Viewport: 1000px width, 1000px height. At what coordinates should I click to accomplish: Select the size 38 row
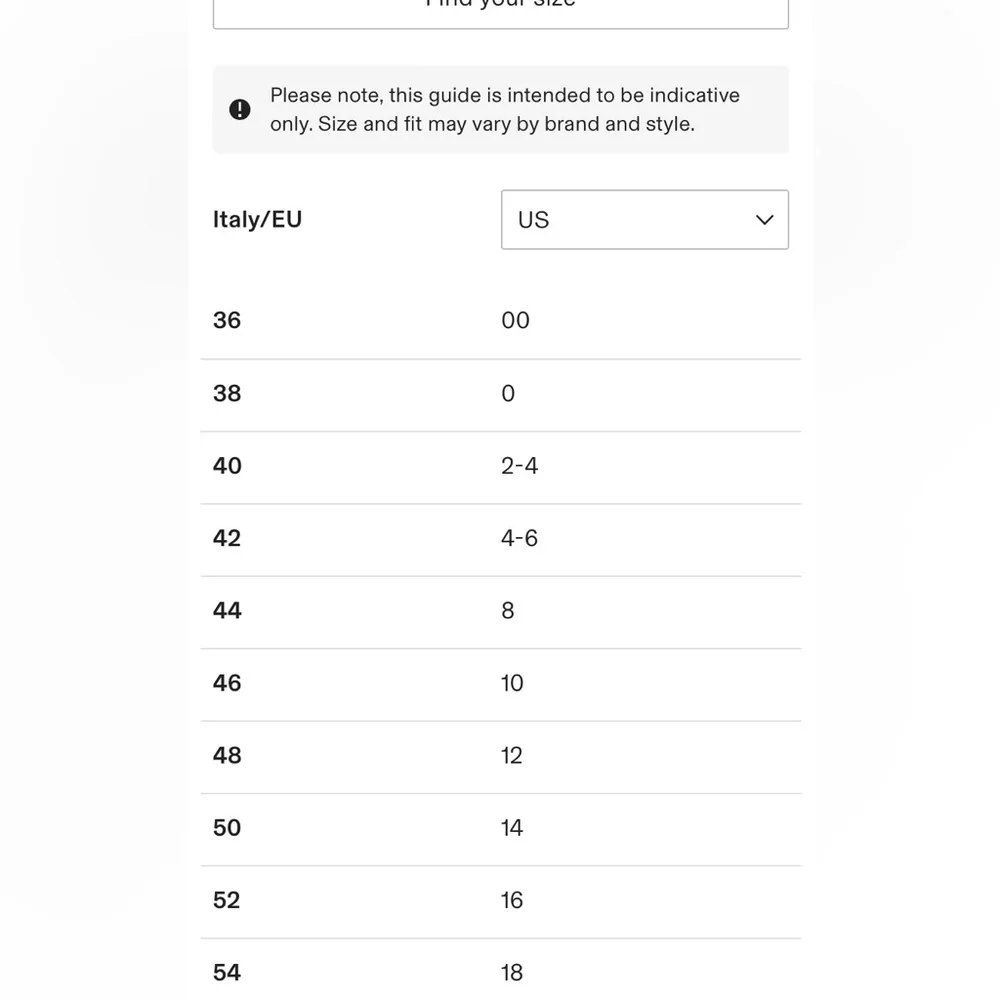coord(501,395)
